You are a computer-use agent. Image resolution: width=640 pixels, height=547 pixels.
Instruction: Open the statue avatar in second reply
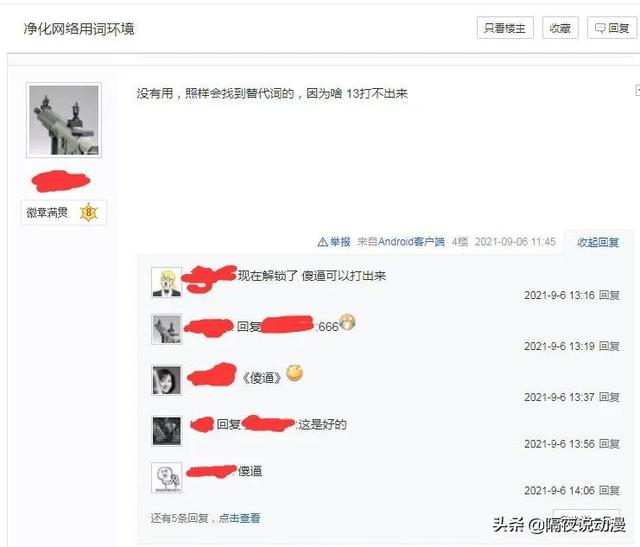[167, 329]
